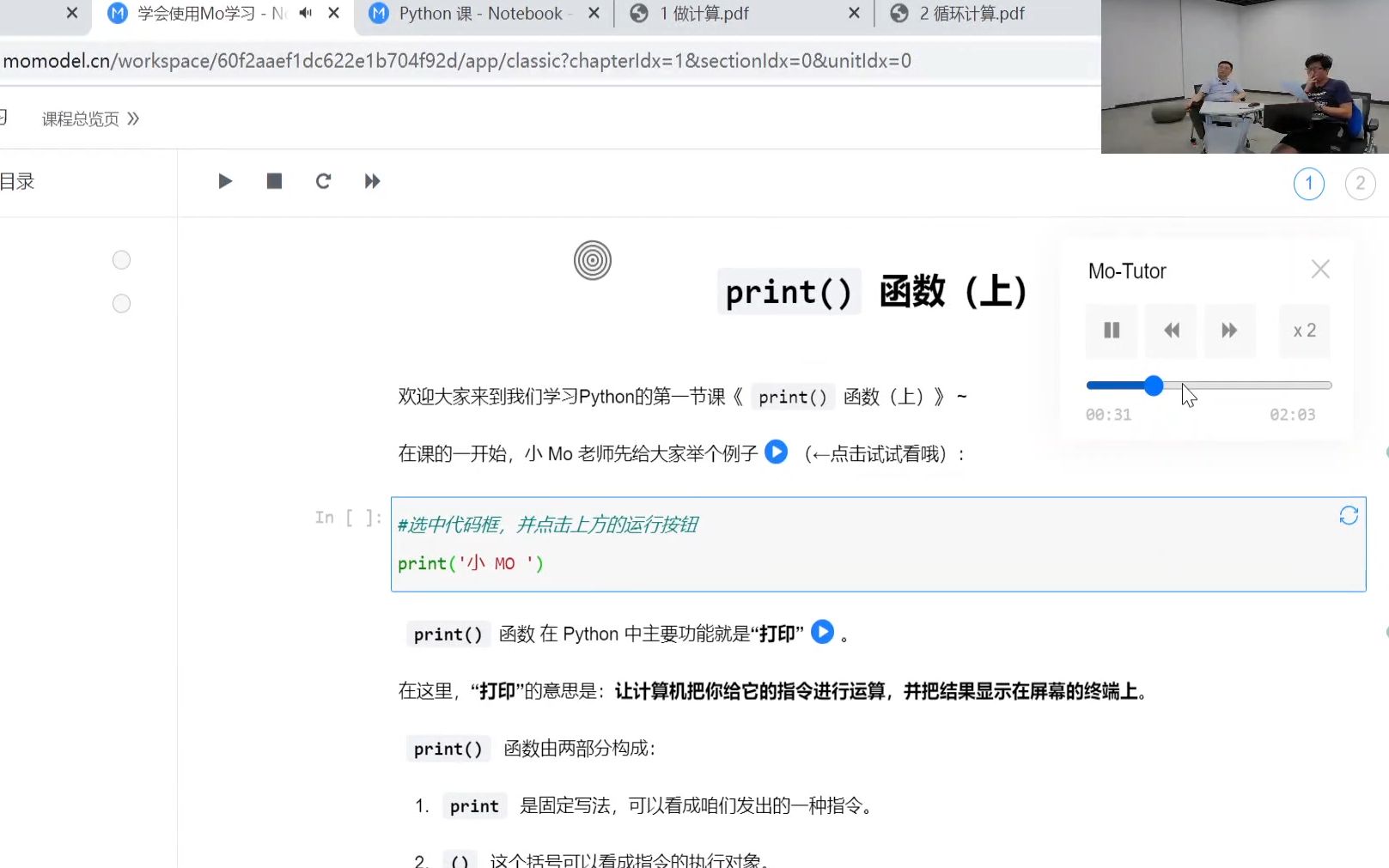Run the selected code cell

pos(225,181)
